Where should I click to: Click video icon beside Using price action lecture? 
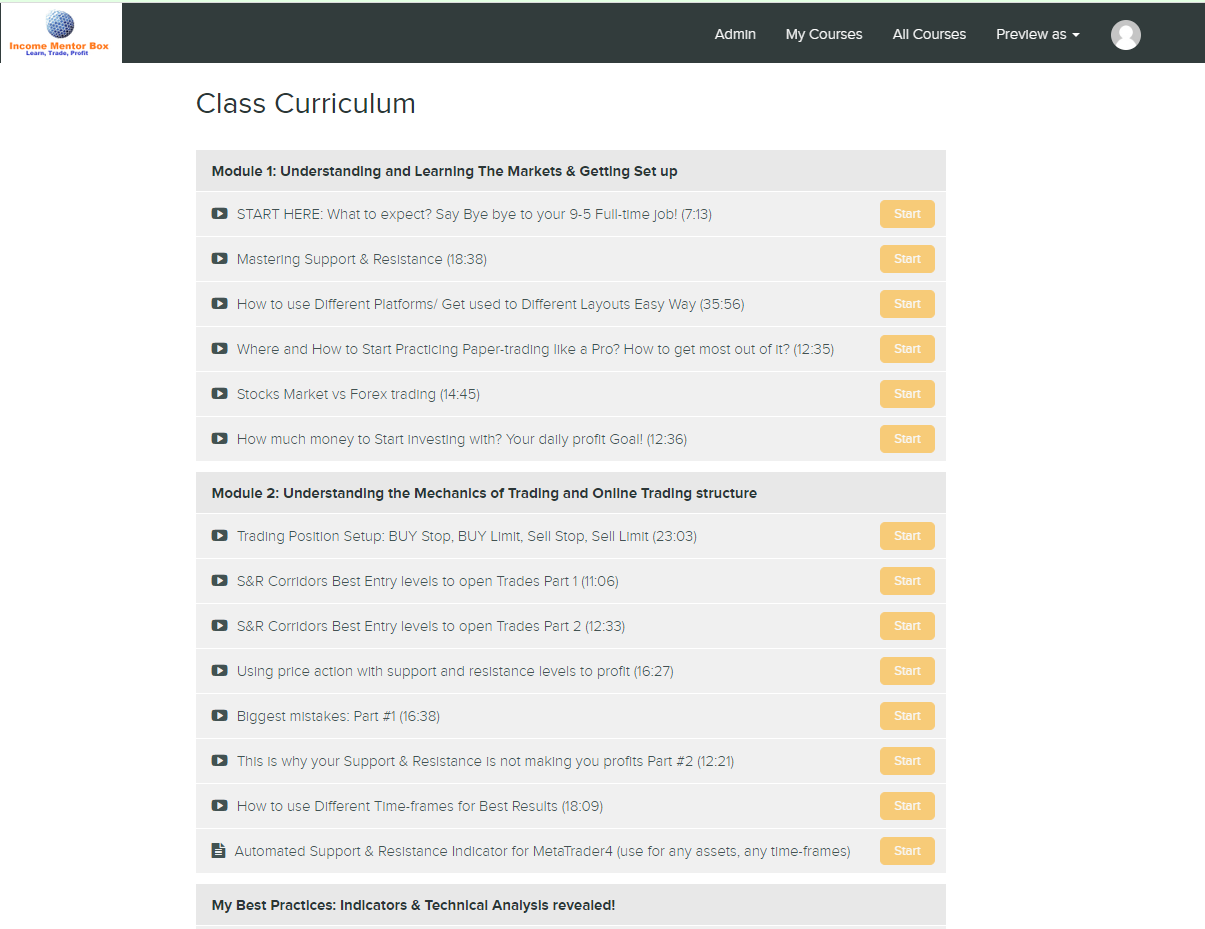click(220, 671)
